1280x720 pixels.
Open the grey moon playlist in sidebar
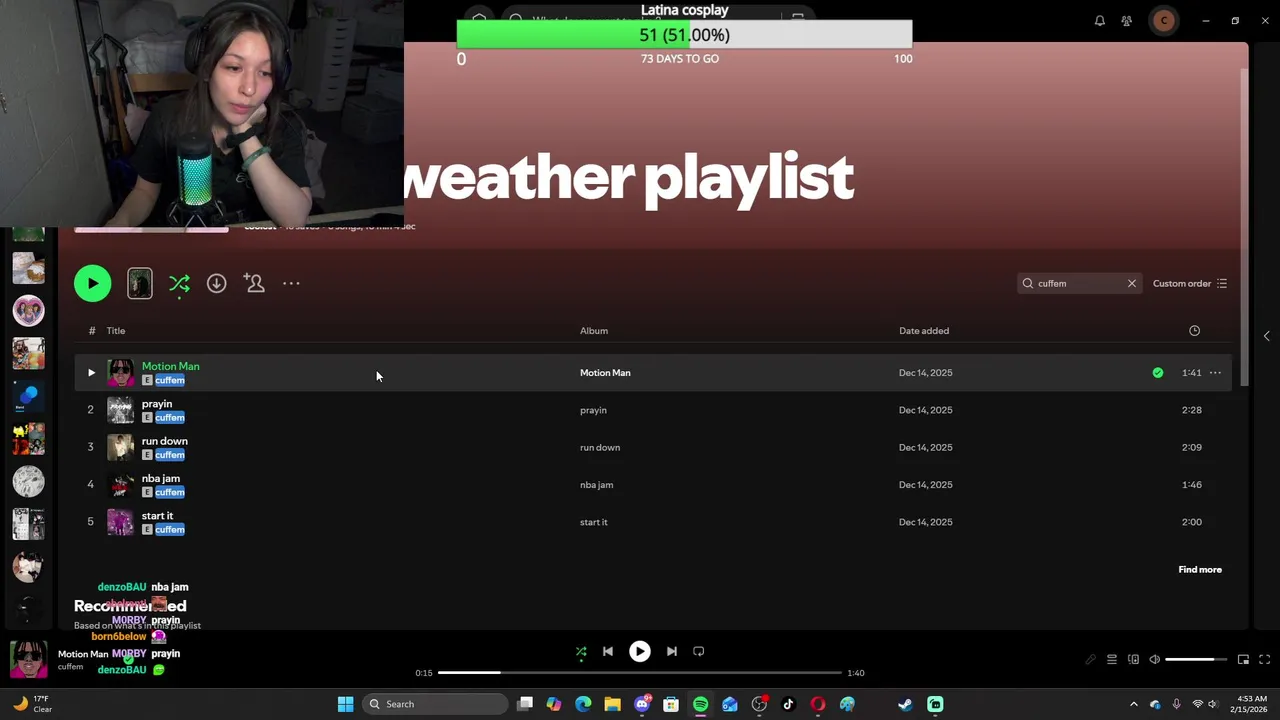[28, 481]
